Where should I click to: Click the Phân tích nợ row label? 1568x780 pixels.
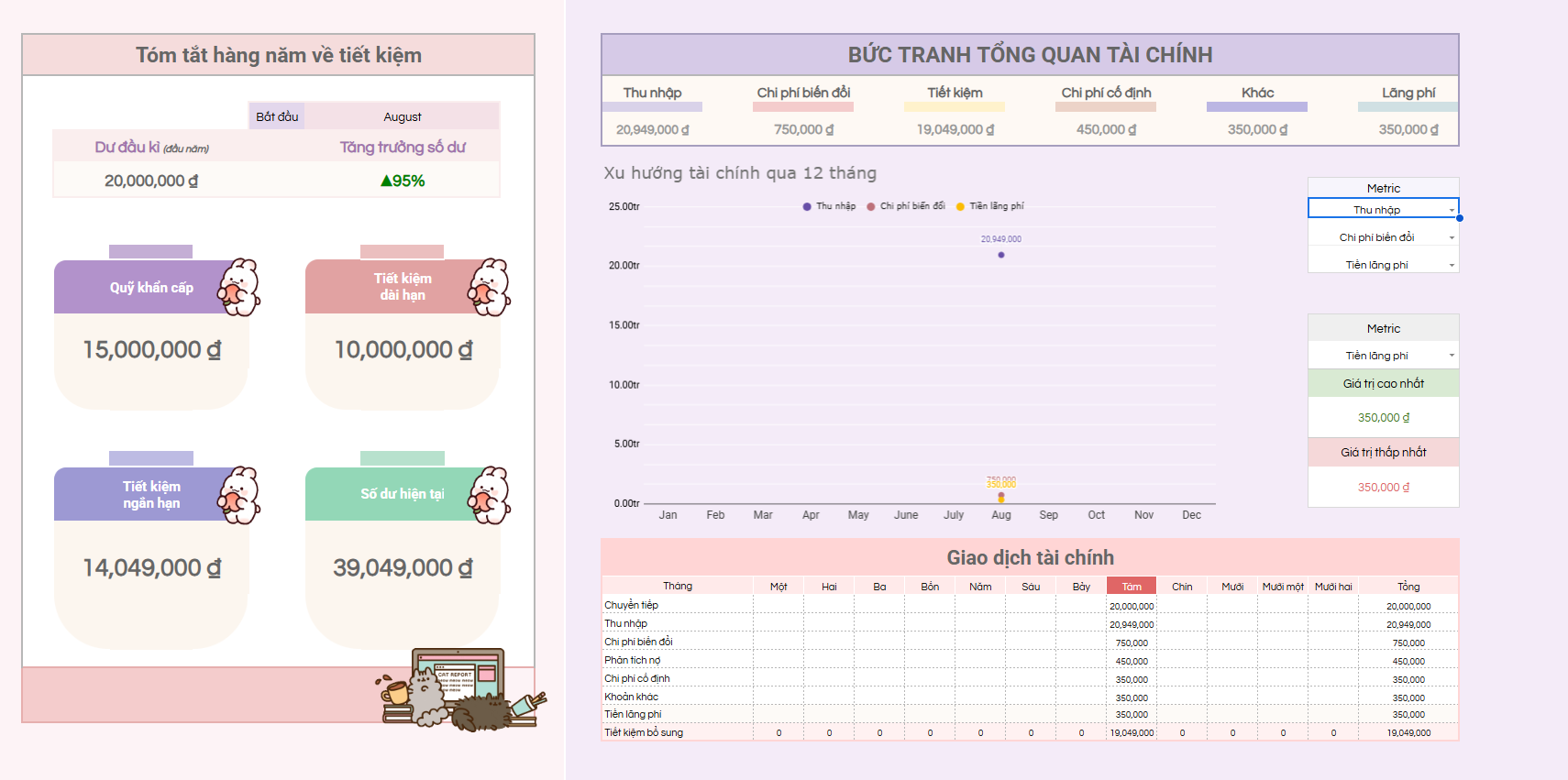point(632,660)
